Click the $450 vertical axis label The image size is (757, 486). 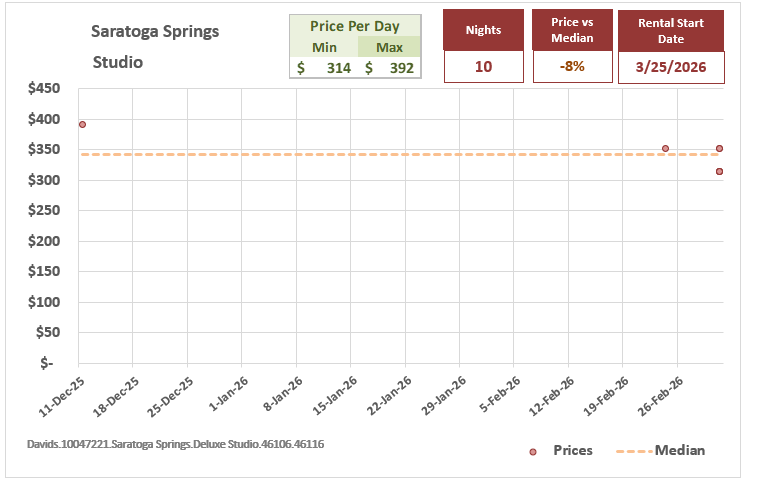(x=44, y=89)
